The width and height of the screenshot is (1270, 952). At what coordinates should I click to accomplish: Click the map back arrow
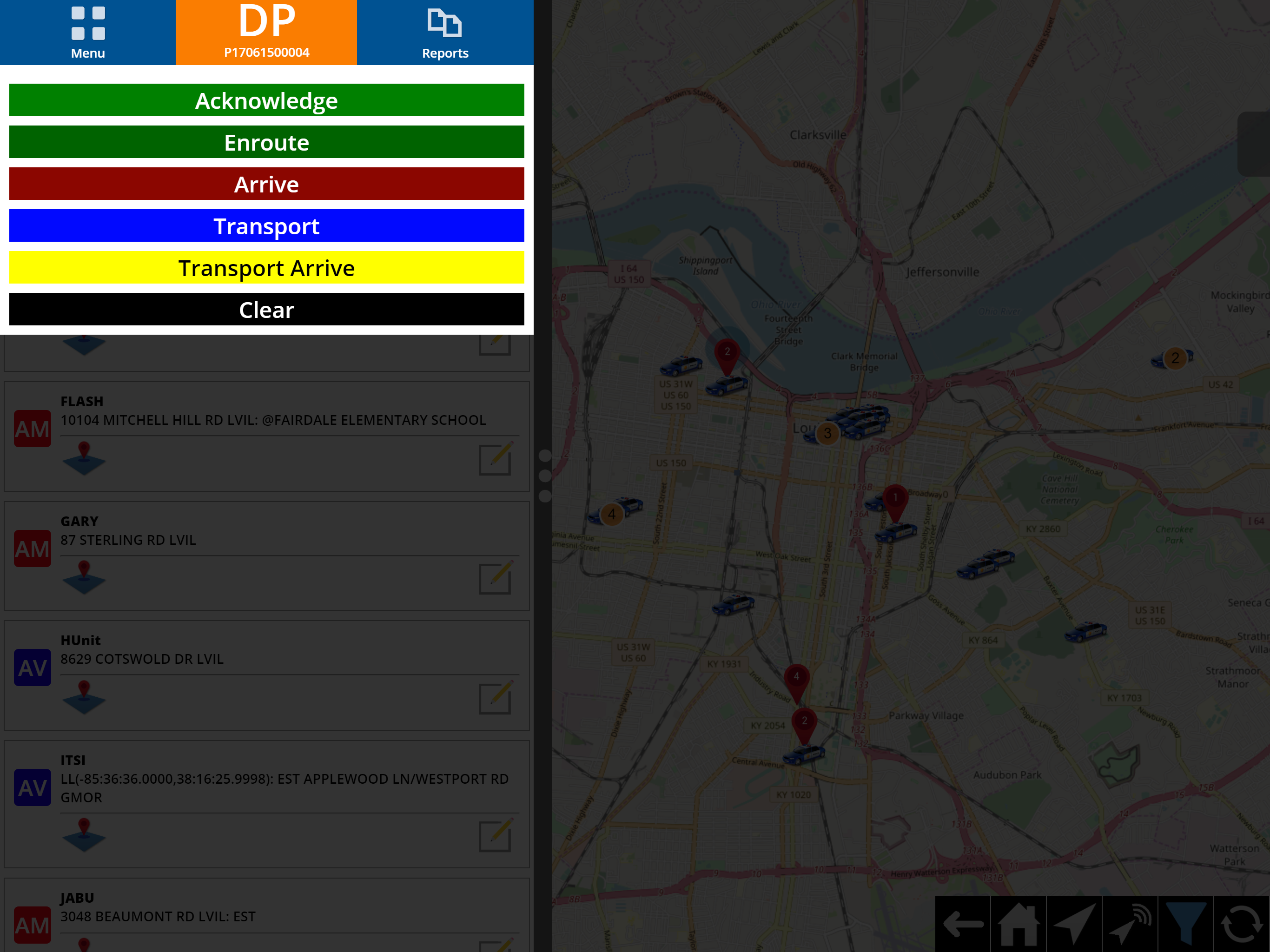(963, 925)
